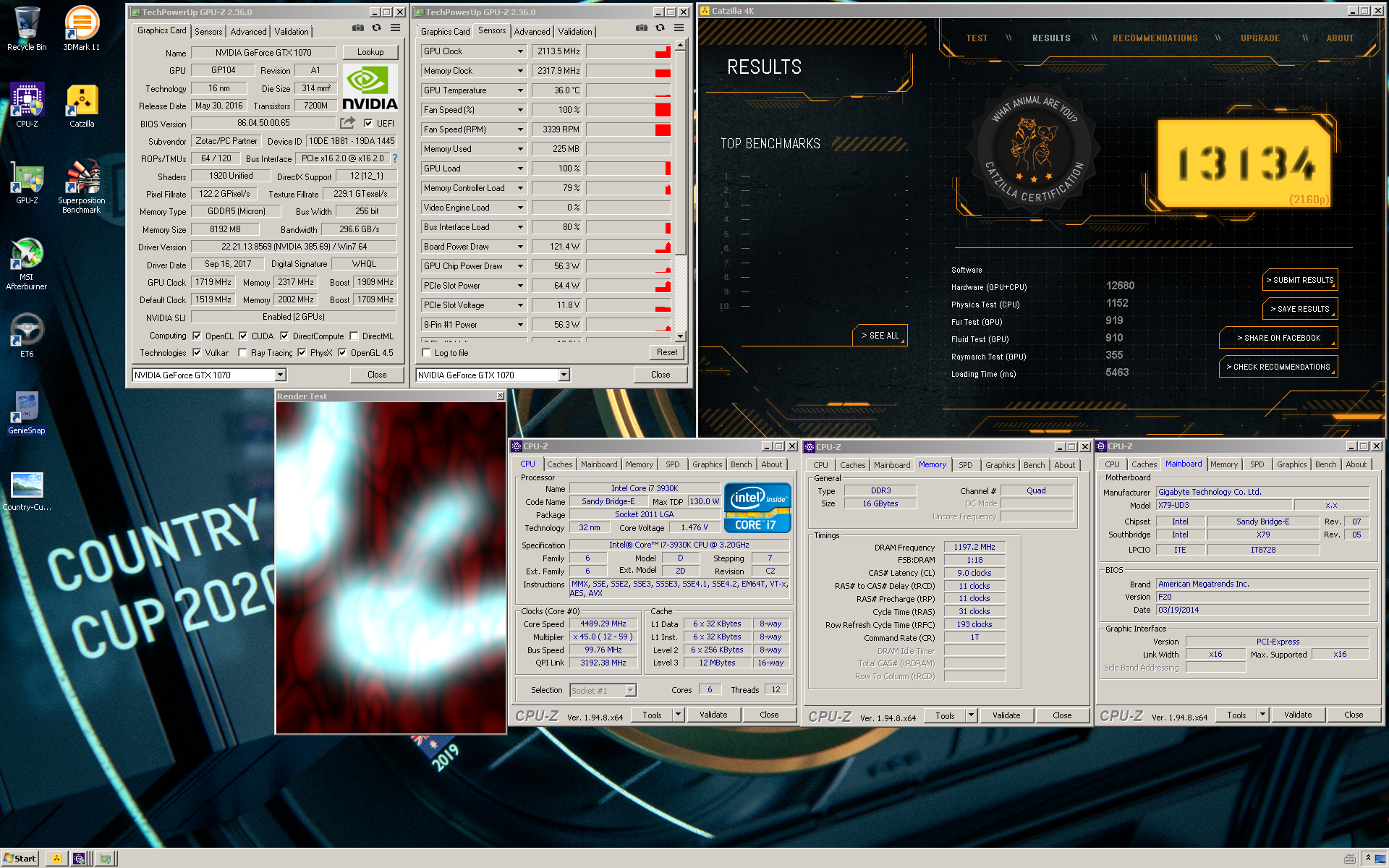Click the Reset button in GPU-Z Sensors

666,352
